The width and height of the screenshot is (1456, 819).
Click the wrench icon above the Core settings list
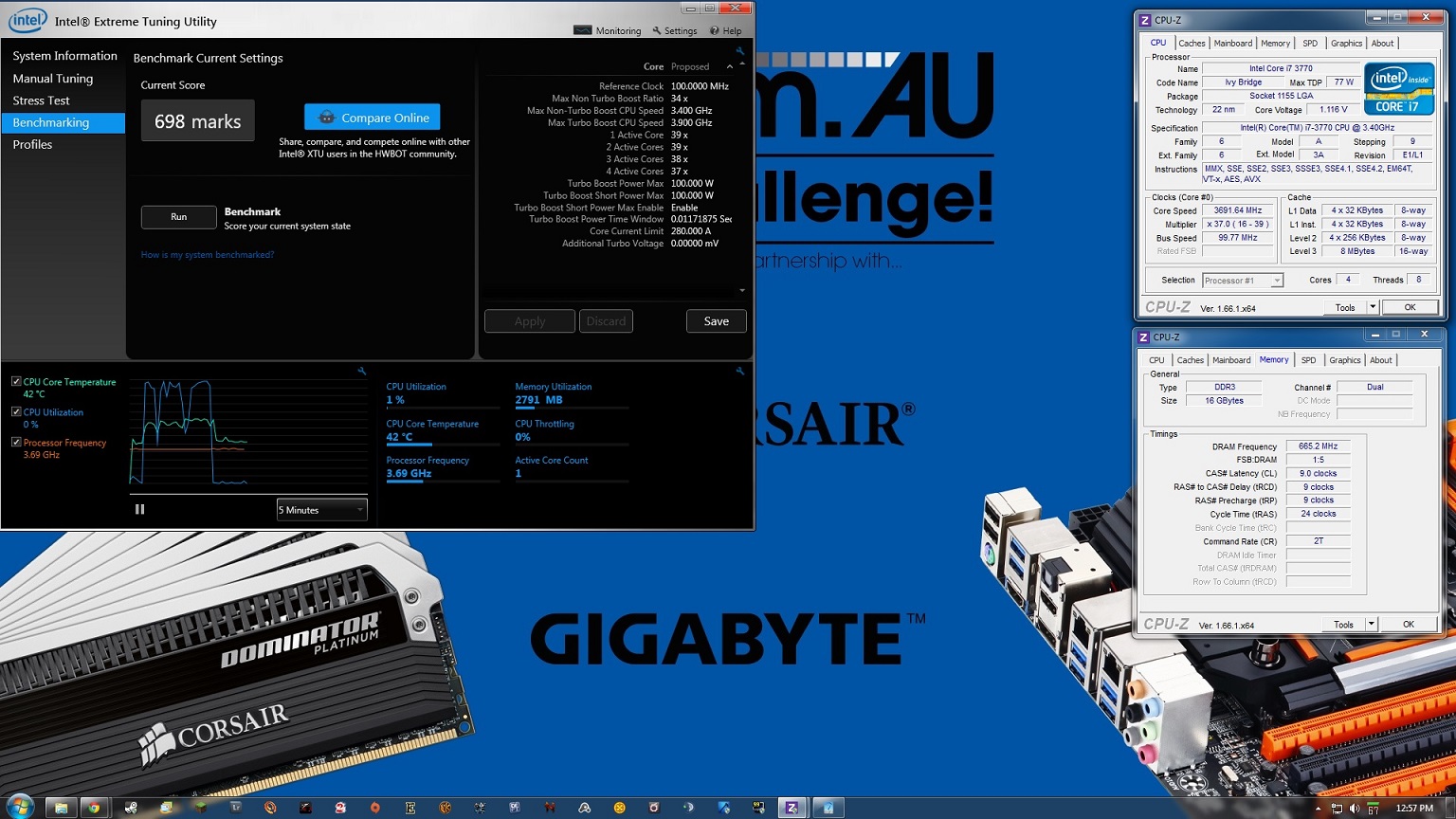point(740,51)
